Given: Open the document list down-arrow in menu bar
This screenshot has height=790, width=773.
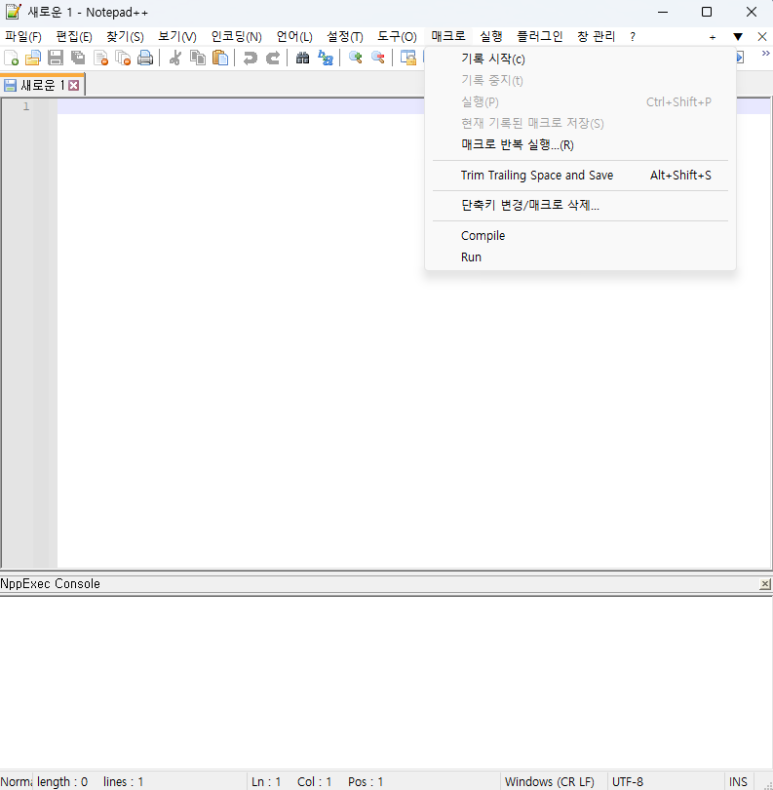Looking at the screenshot, I should tap(738, 37).
